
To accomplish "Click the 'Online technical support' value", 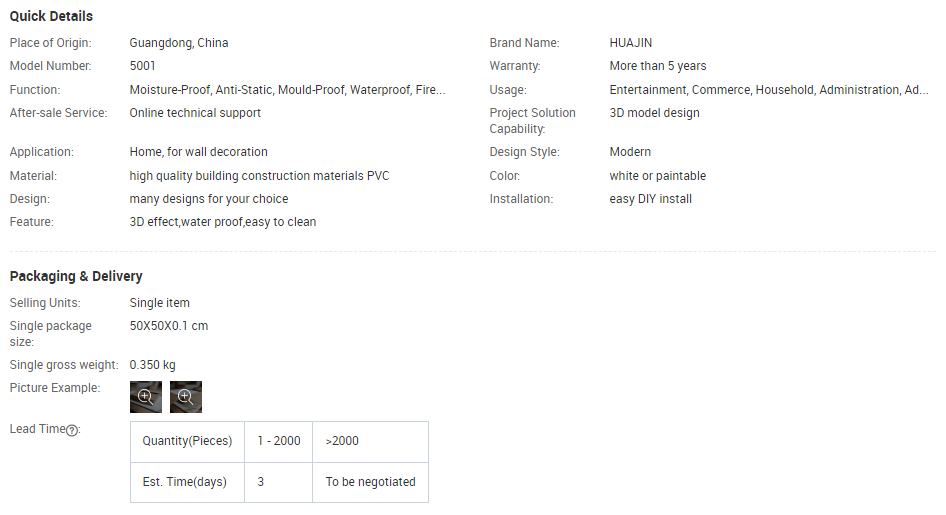I will point(195,113).
